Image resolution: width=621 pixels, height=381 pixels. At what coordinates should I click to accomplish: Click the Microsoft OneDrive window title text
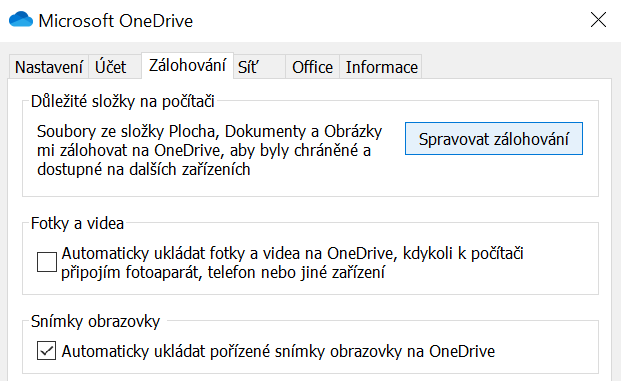point(116,21)
